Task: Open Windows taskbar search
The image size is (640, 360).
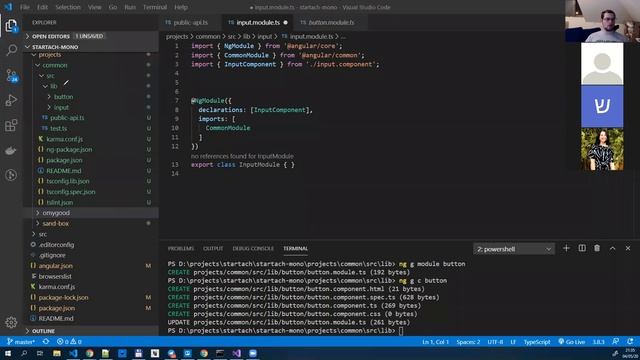Action: coord(24,353)
